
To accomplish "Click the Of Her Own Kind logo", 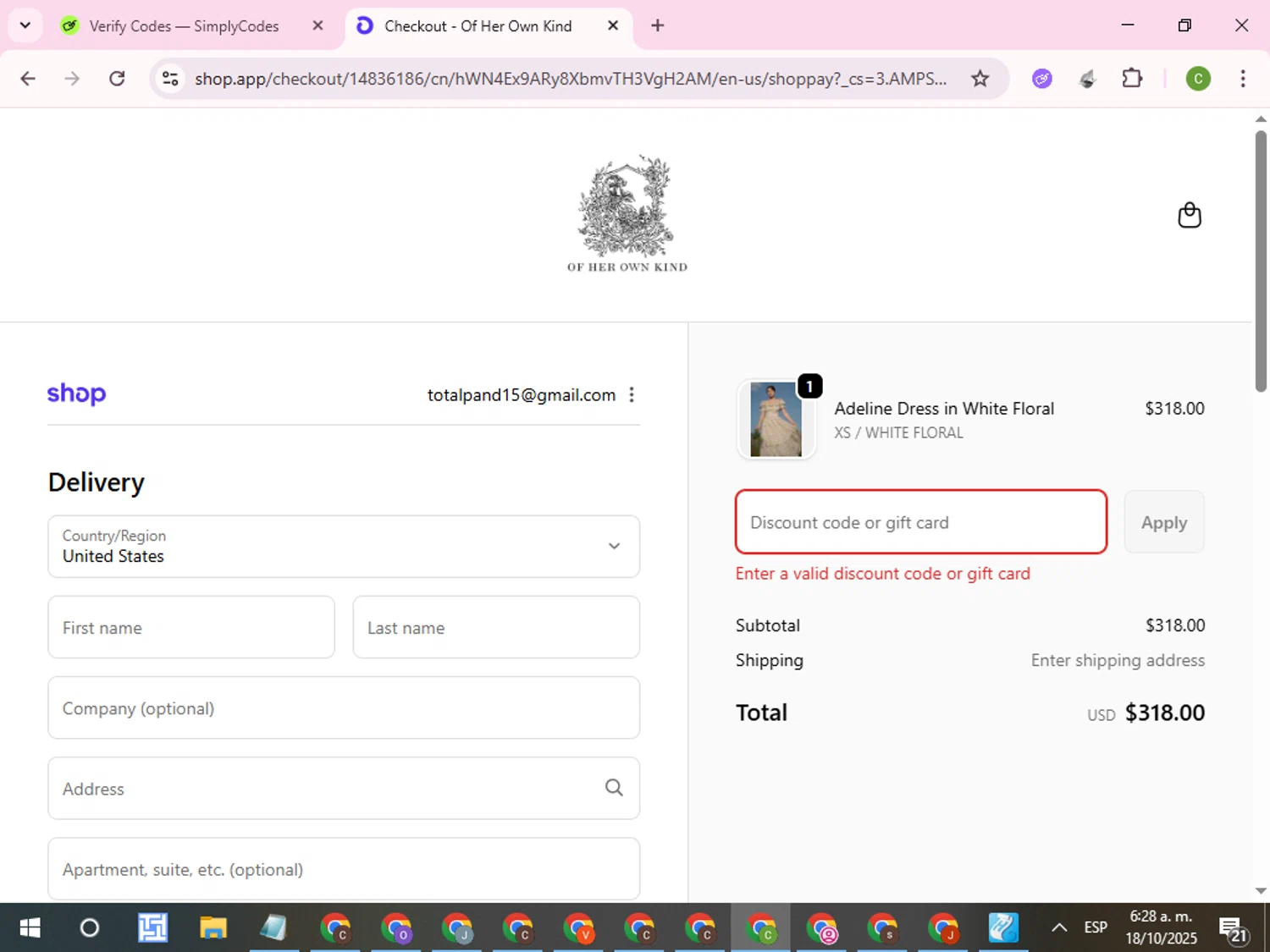I will click(627, 213).
